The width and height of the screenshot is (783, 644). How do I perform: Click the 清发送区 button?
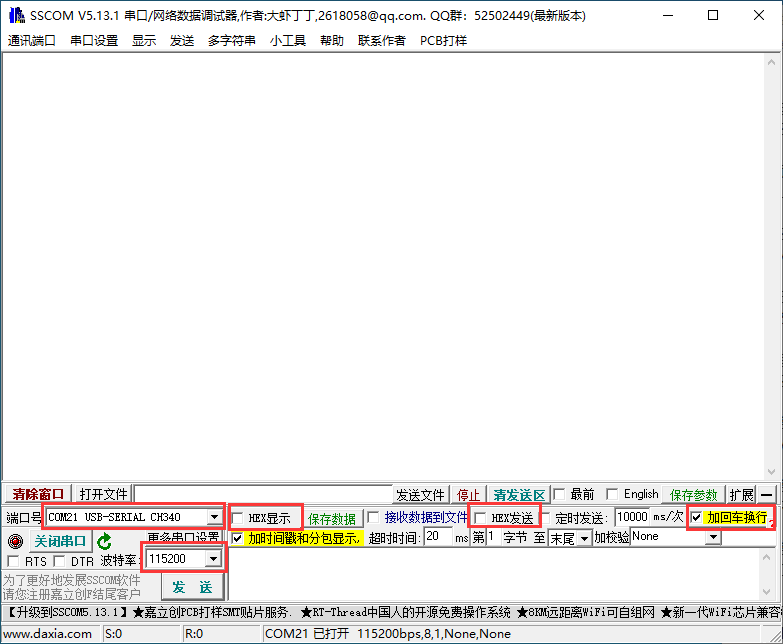pyautogui.click(x=519, y=495)
